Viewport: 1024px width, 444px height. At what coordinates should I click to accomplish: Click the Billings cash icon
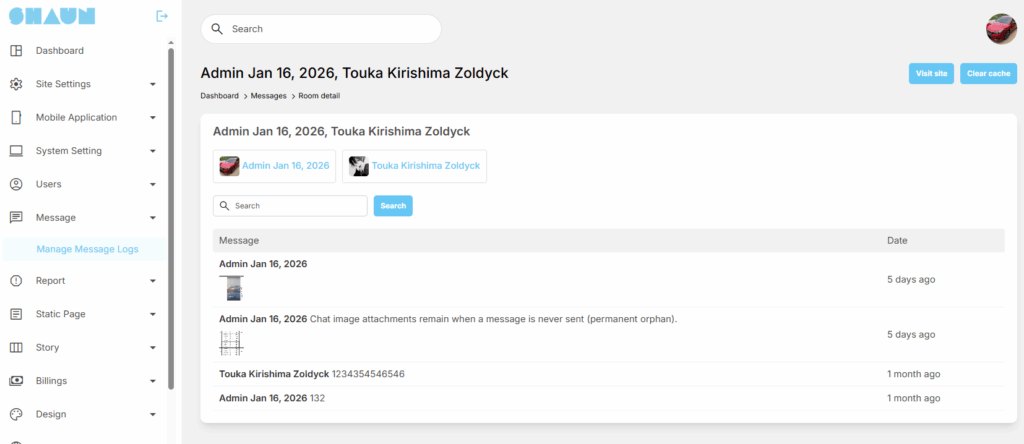click(16, 381)
